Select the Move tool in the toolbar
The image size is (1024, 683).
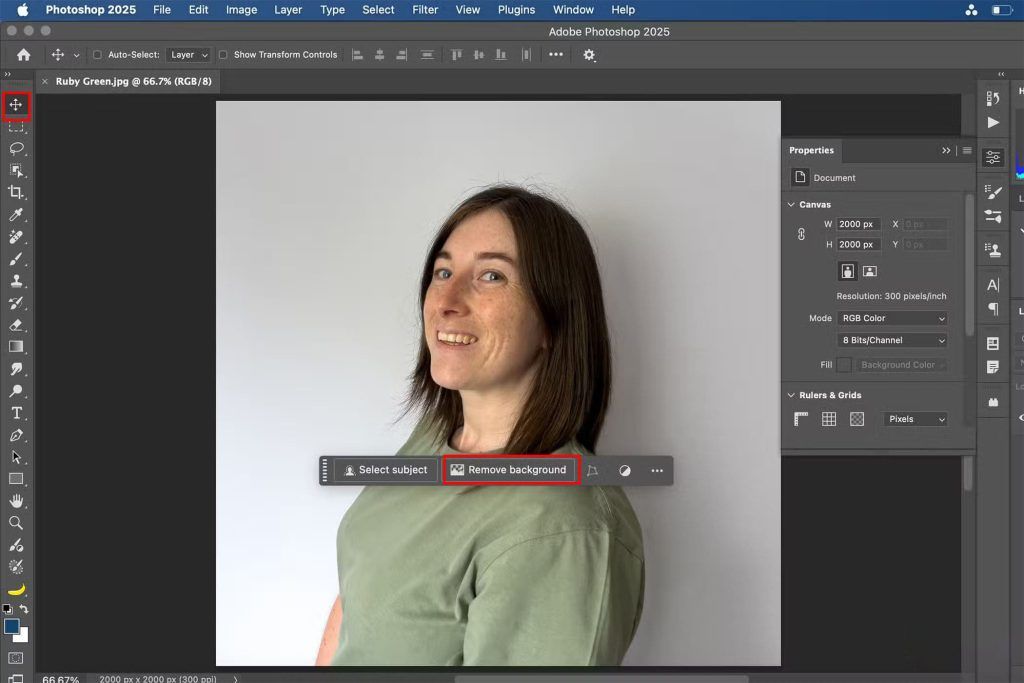(16, 105)
